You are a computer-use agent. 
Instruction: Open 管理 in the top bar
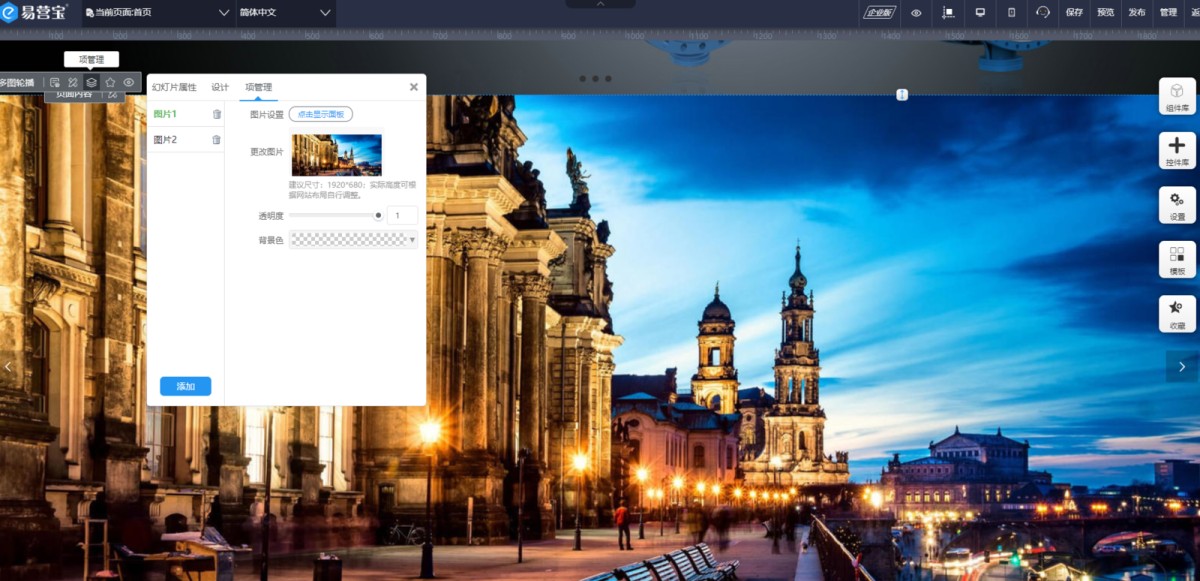[1168, 13]
